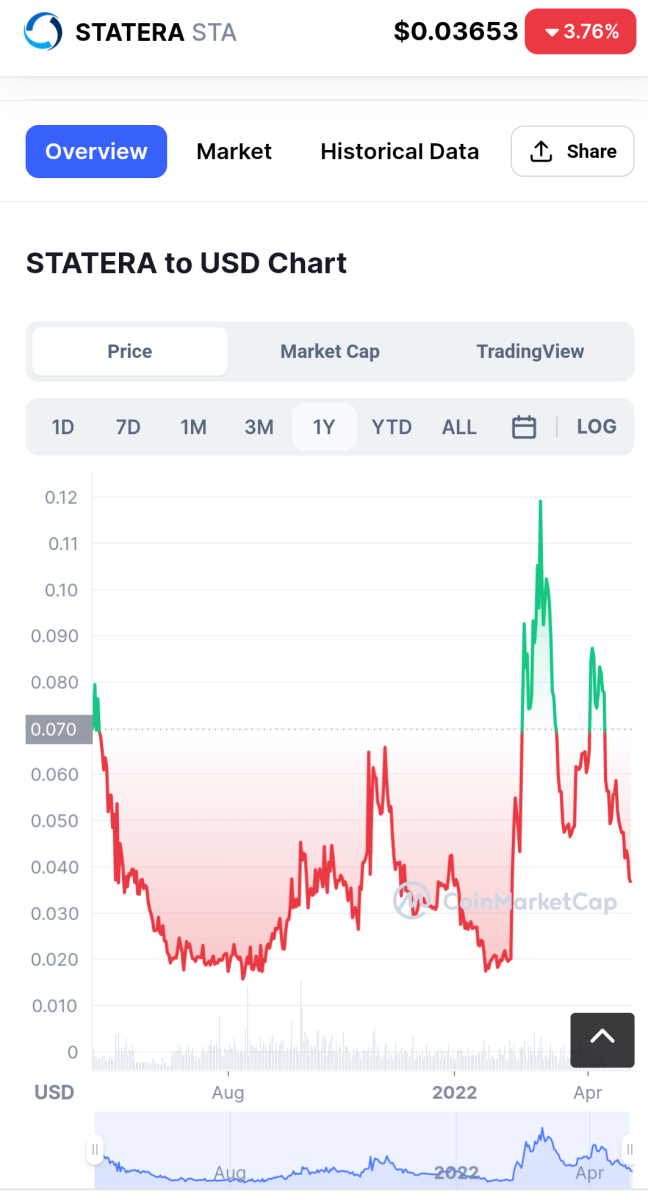Click the Statera logo icon
This screenshot has height=1200, width=648.
pos(43,32)
